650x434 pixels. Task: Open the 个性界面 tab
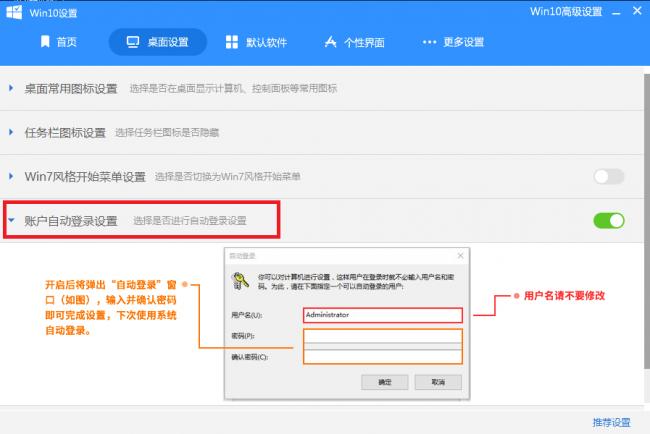tap(354, 42)
